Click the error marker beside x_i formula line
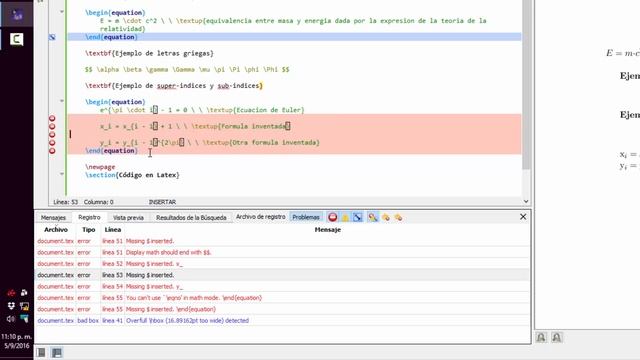The width and height of the screenshot is (640, 360). coord(52,127)
